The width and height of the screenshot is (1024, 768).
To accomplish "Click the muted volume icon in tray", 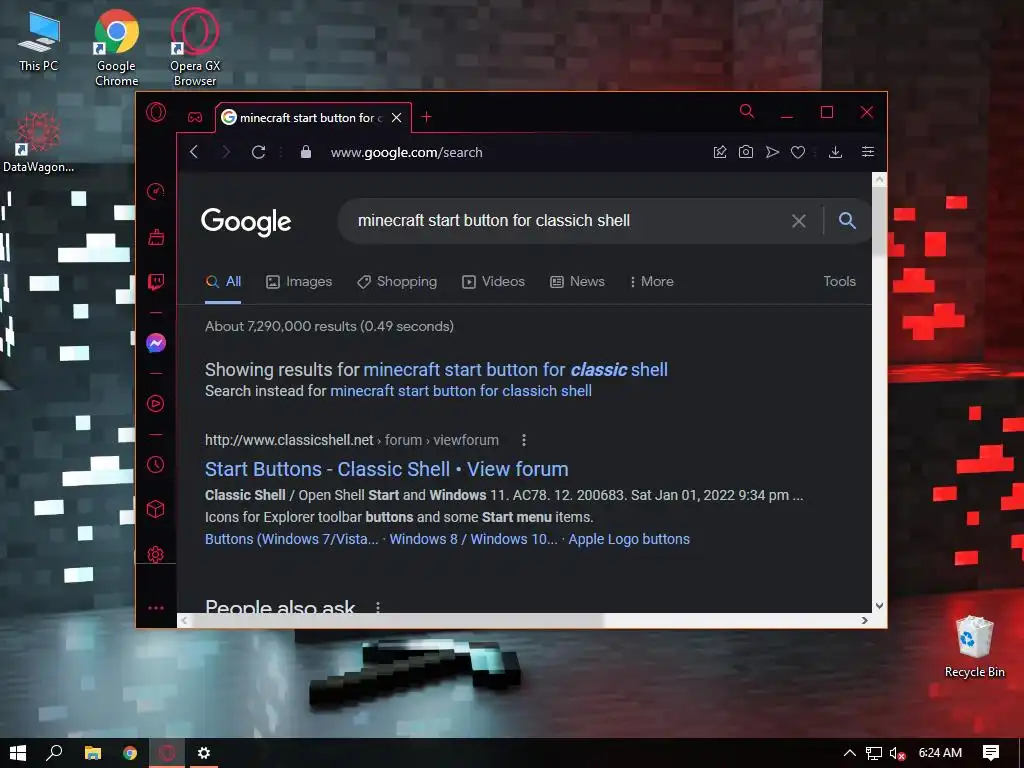I will click(x=897, y=754).
